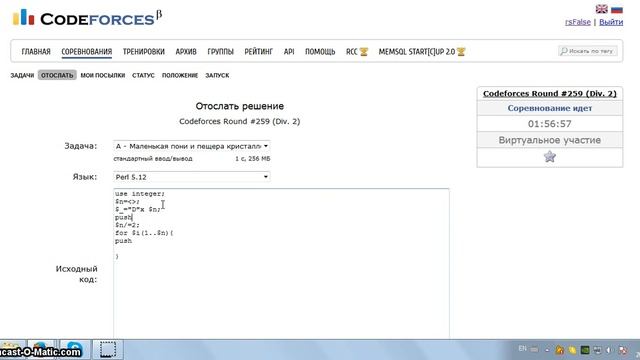The image size is (640, 360).
Task: Click the '1 с, 256 МБ' limits text
Action: click(253, 159)
